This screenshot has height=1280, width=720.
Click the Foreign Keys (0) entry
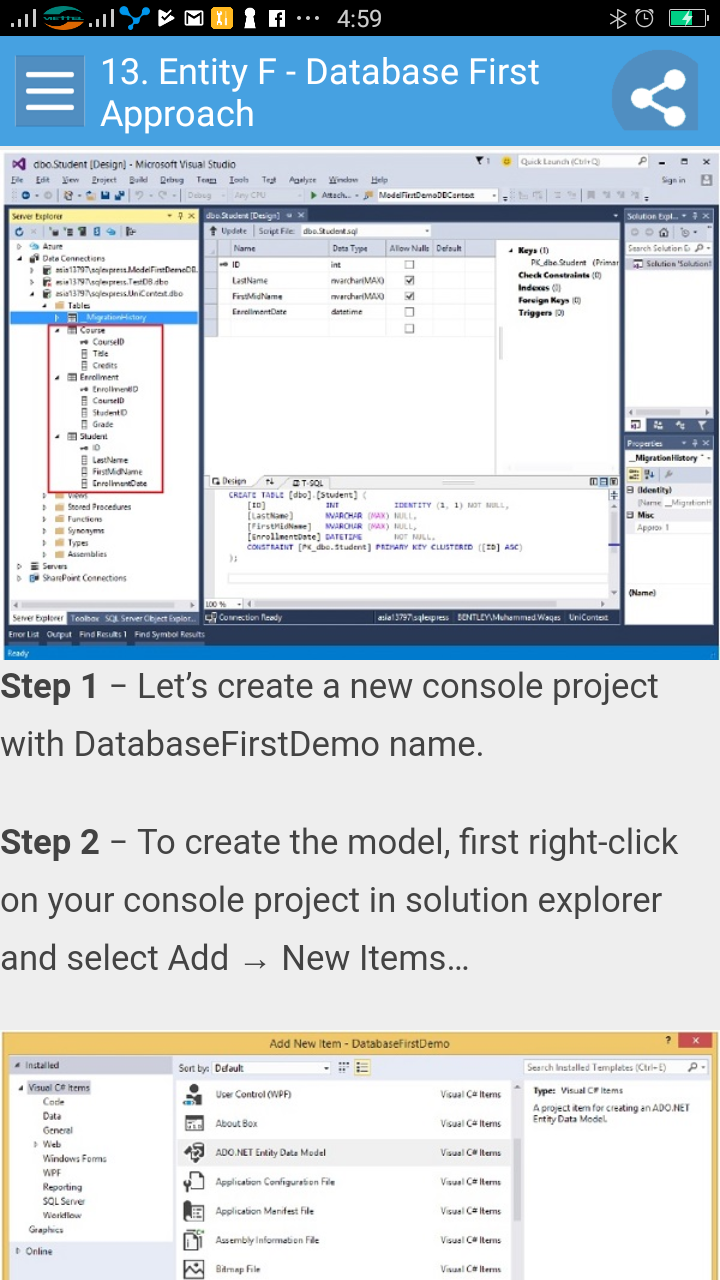(549, 300)
